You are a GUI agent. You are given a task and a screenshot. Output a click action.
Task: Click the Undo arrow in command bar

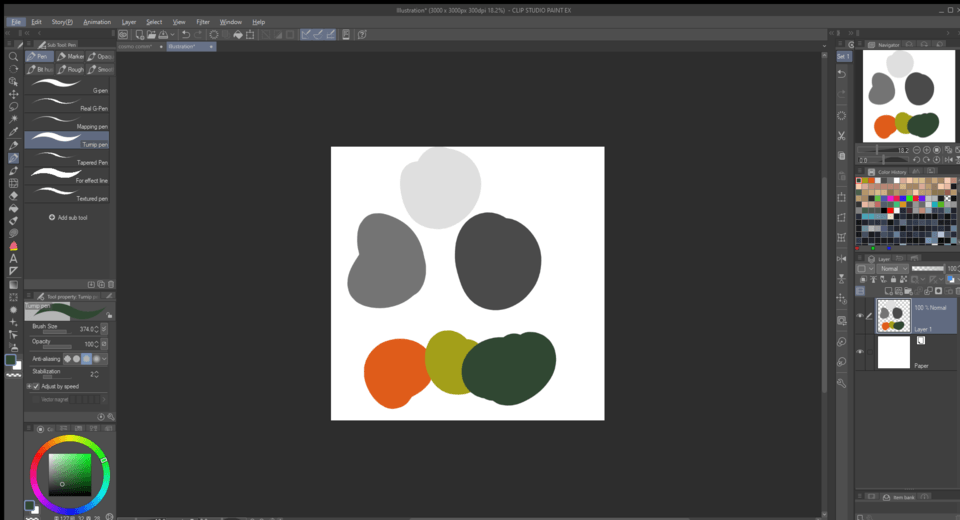[185, 34]
